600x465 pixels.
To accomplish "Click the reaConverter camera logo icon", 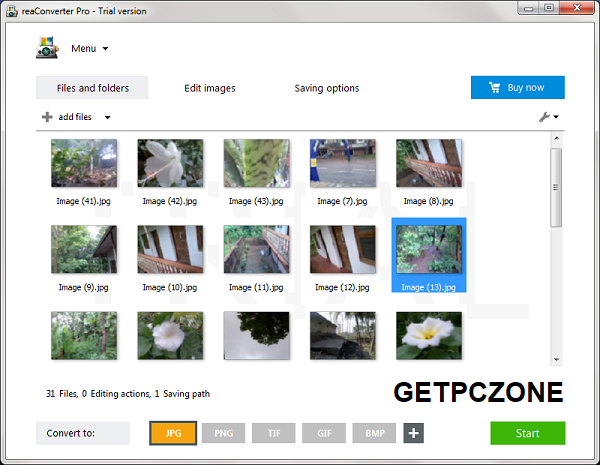I will pos(47,47).
